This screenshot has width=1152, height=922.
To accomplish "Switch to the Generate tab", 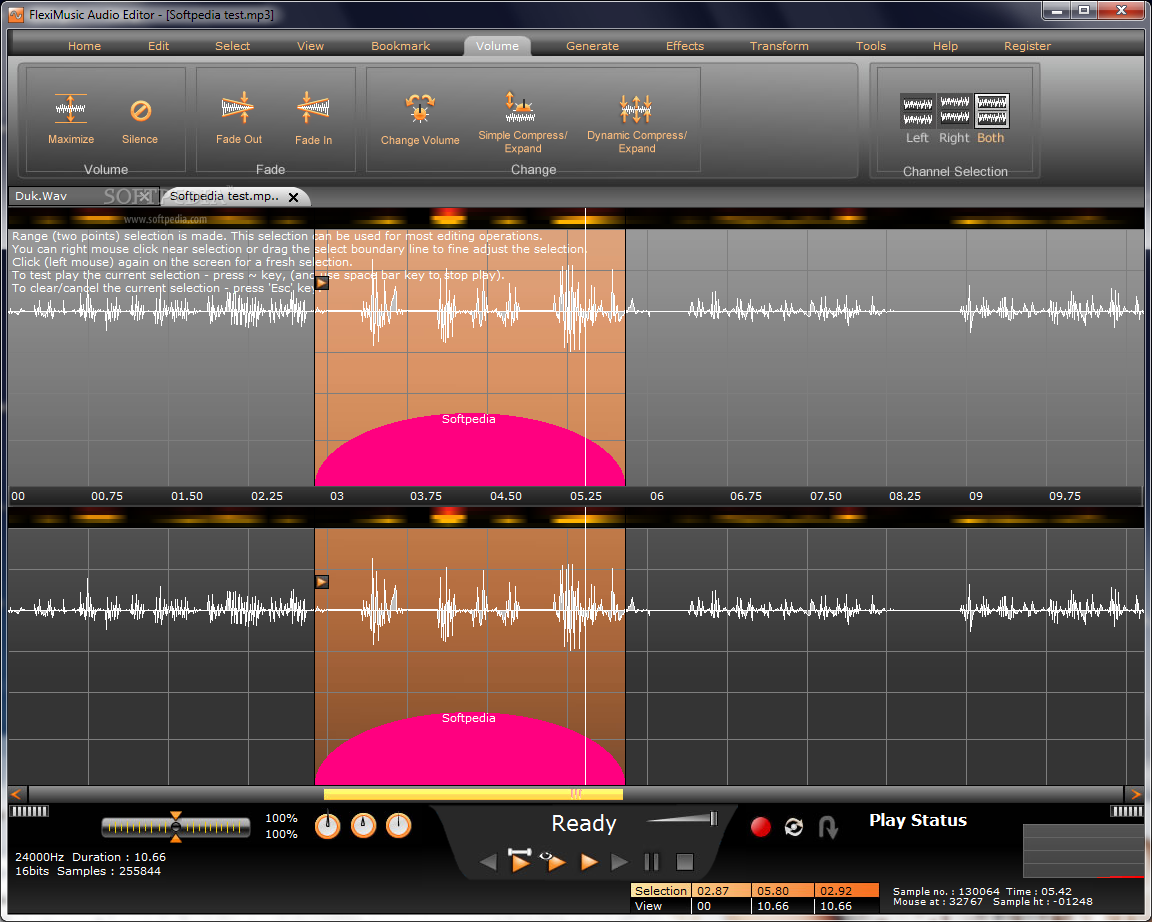I will (592, 46).
